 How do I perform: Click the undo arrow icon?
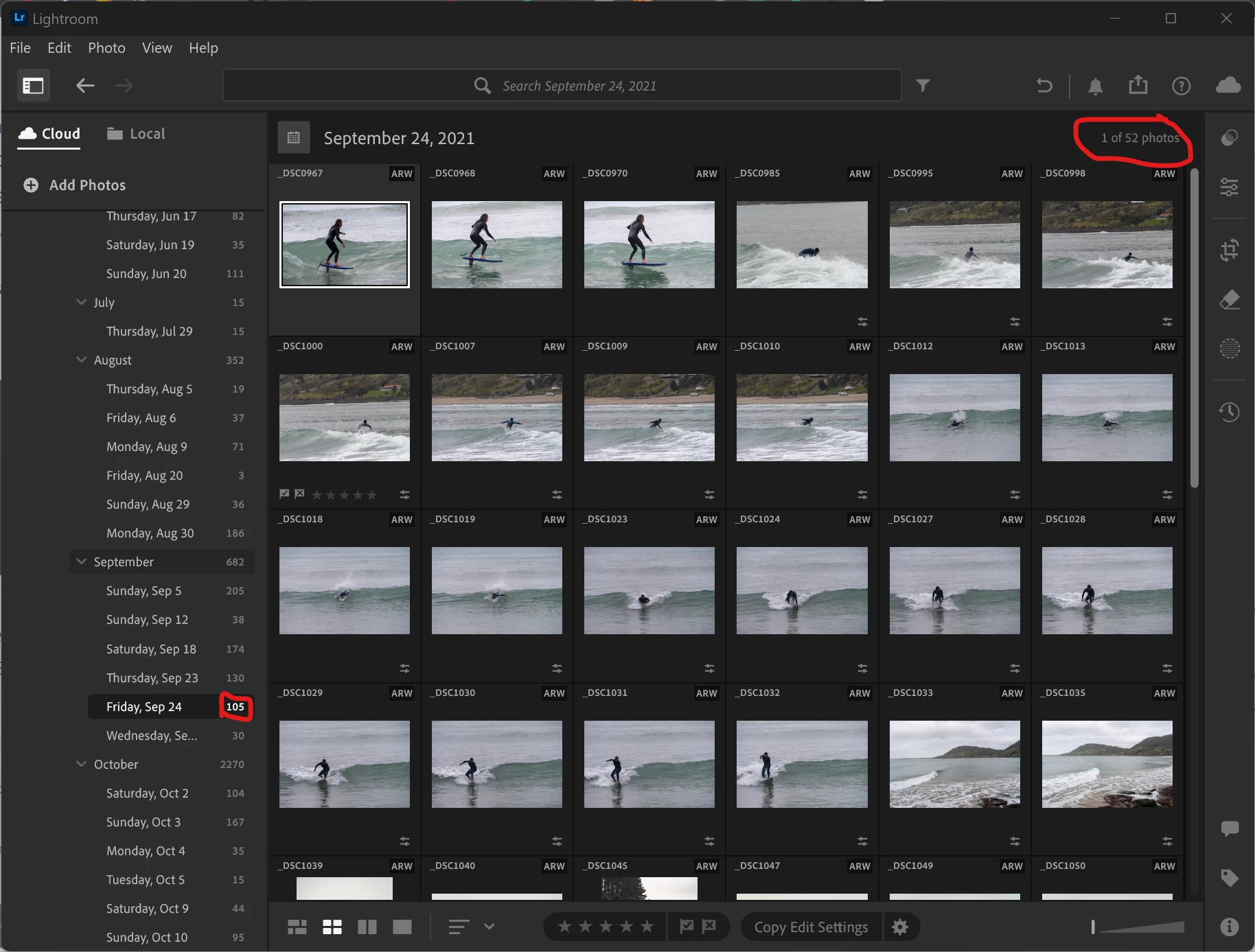pyautogui.click(x=1044, y=86)
